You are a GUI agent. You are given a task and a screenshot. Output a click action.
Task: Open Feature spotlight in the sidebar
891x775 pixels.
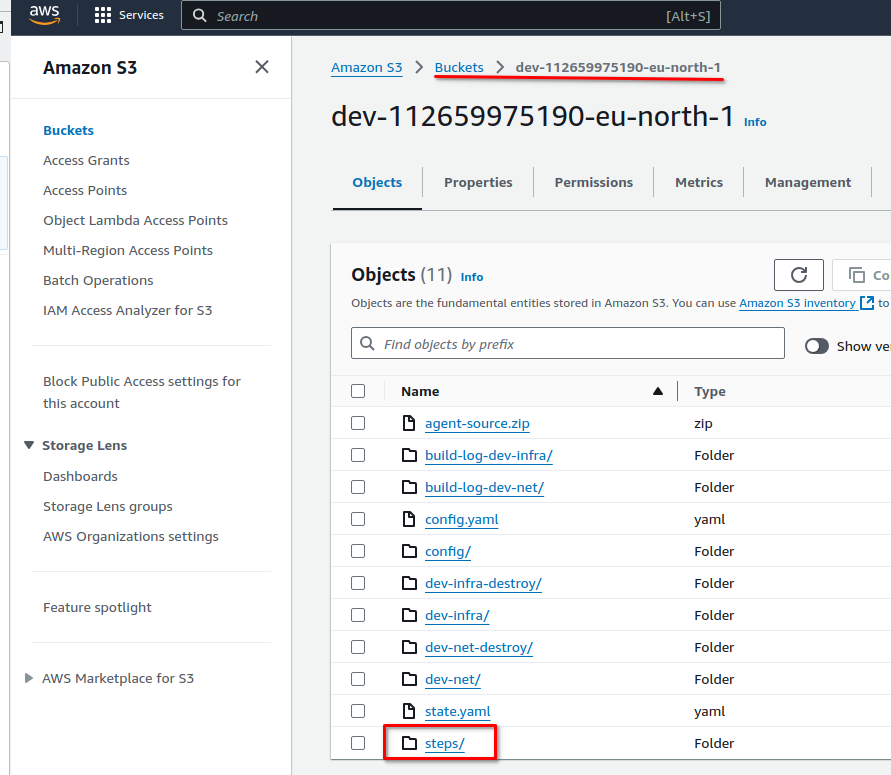pos(97,607)
